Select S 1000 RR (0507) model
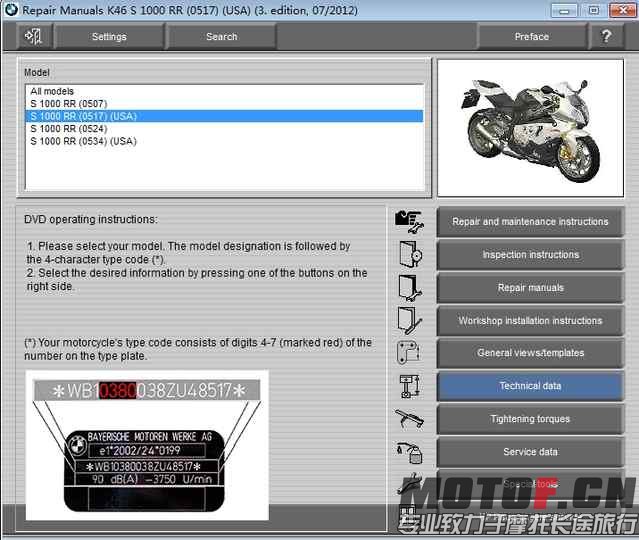This screenshot has height=540, width=639. [225, 104]
